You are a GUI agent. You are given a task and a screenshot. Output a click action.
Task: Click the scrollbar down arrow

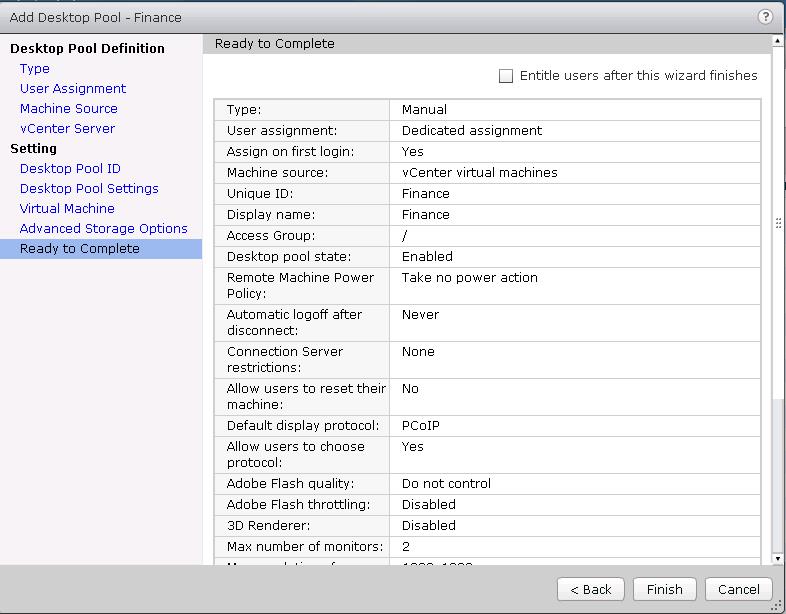pyautogui.click(x=778, y=558)
